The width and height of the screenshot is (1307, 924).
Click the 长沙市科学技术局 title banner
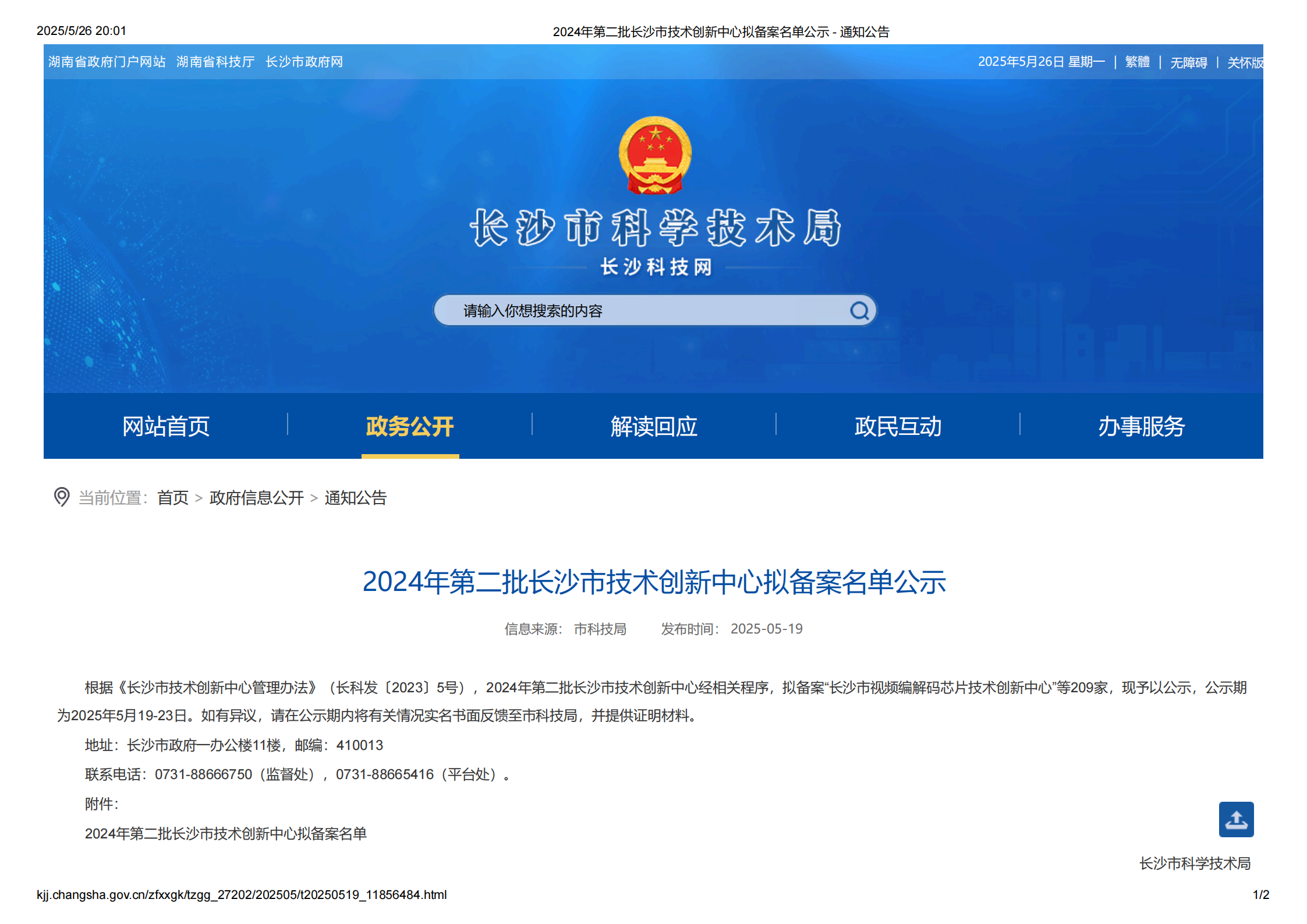click(x=655, y=228)
